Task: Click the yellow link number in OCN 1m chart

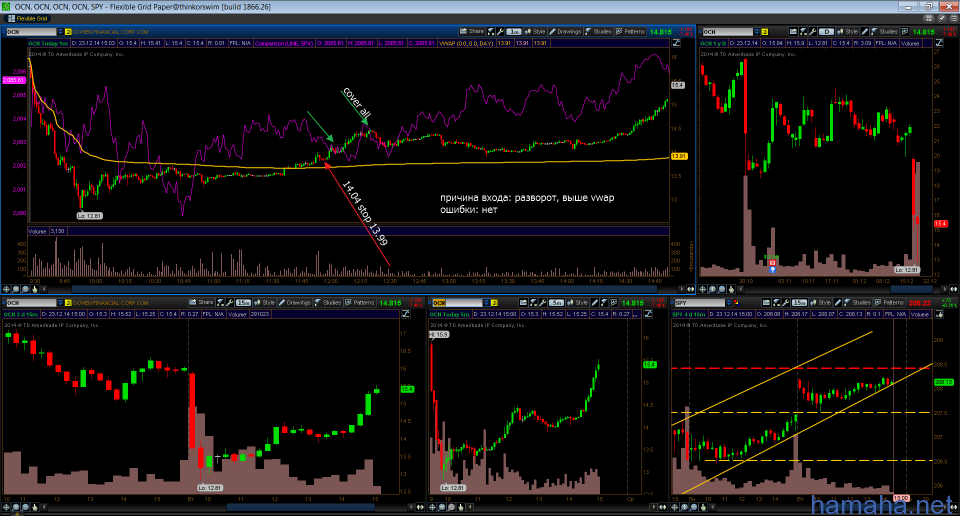Action: 69,32
